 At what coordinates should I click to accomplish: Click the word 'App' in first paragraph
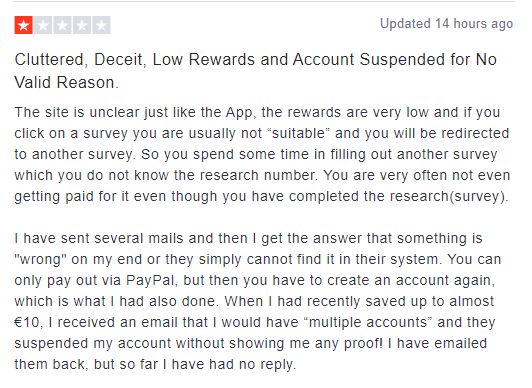coord(239,112)
